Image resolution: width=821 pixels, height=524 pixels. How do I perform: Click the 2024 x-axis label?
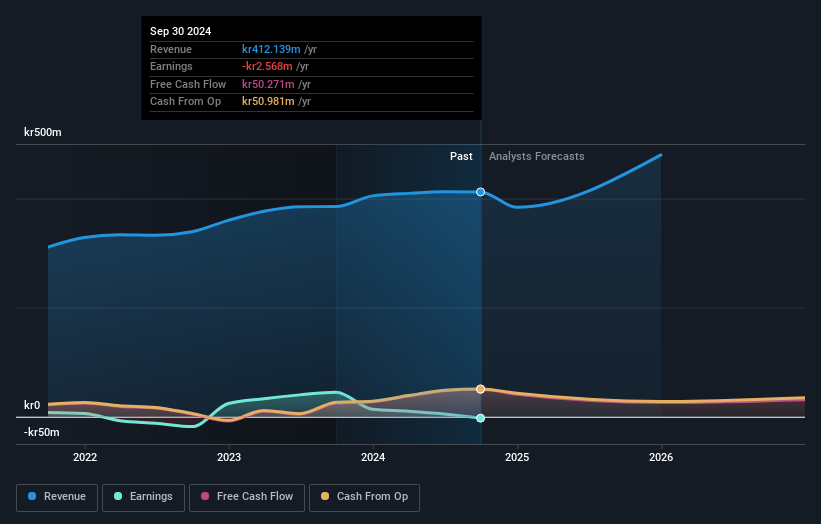(373, 458)
